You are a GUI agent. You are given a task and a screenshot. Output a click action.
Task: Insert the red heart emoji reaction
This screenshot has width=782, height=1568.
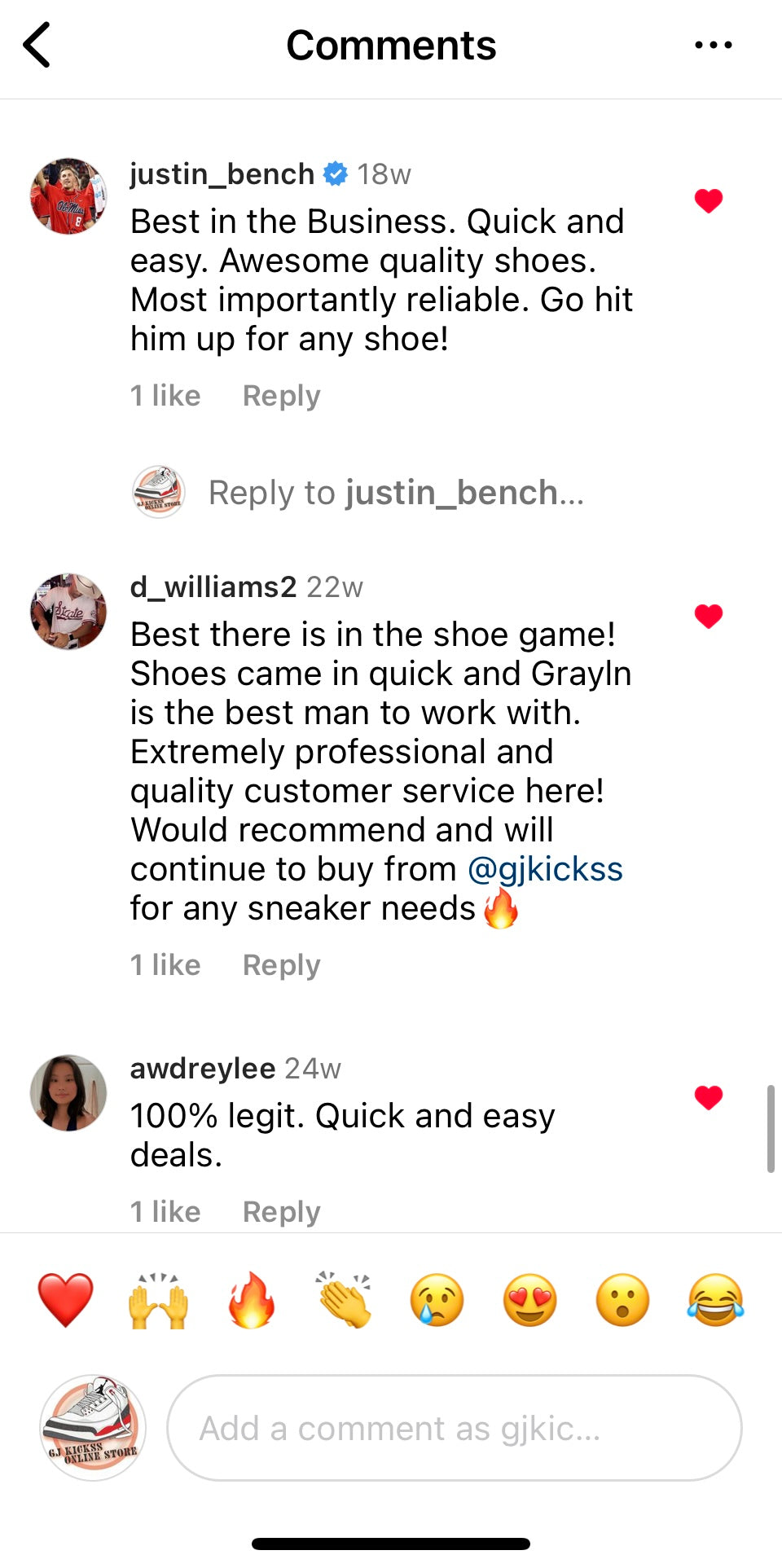coord(65,1300)
